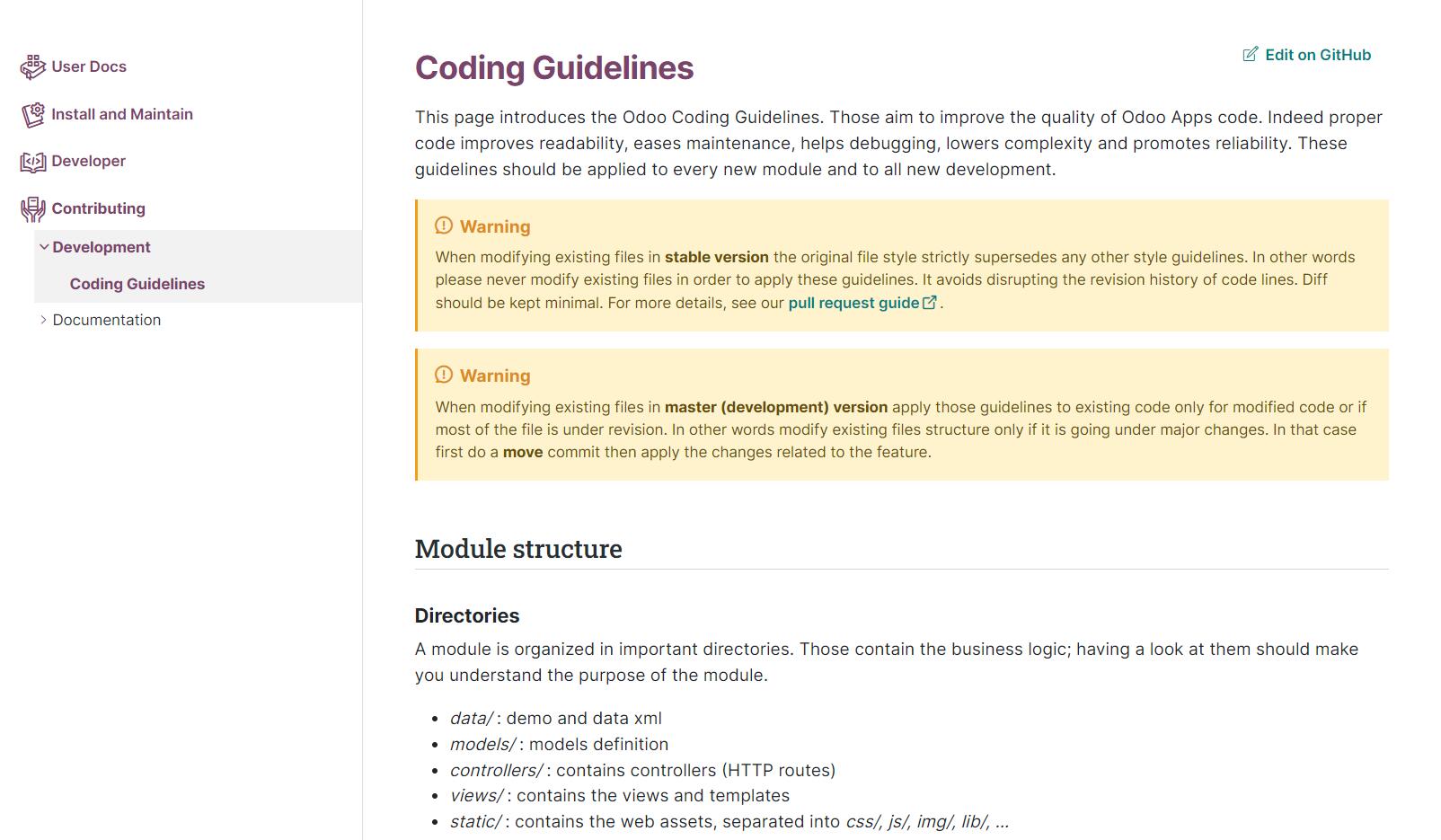Open the Documentation tree label
Viewport: 1441px width, 840px height.
click(x=107, y=320)
